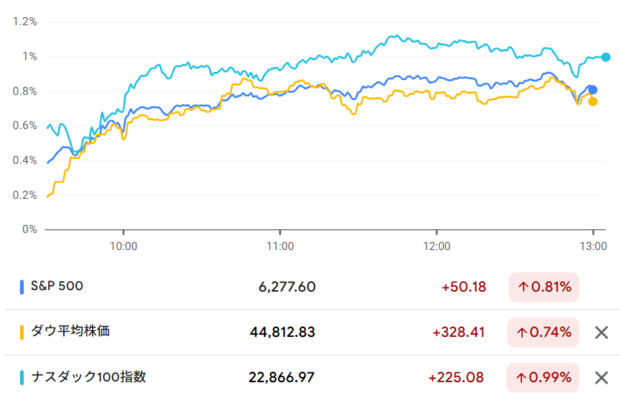Open the ダウ平均株価 index name

tap(70, 331)
